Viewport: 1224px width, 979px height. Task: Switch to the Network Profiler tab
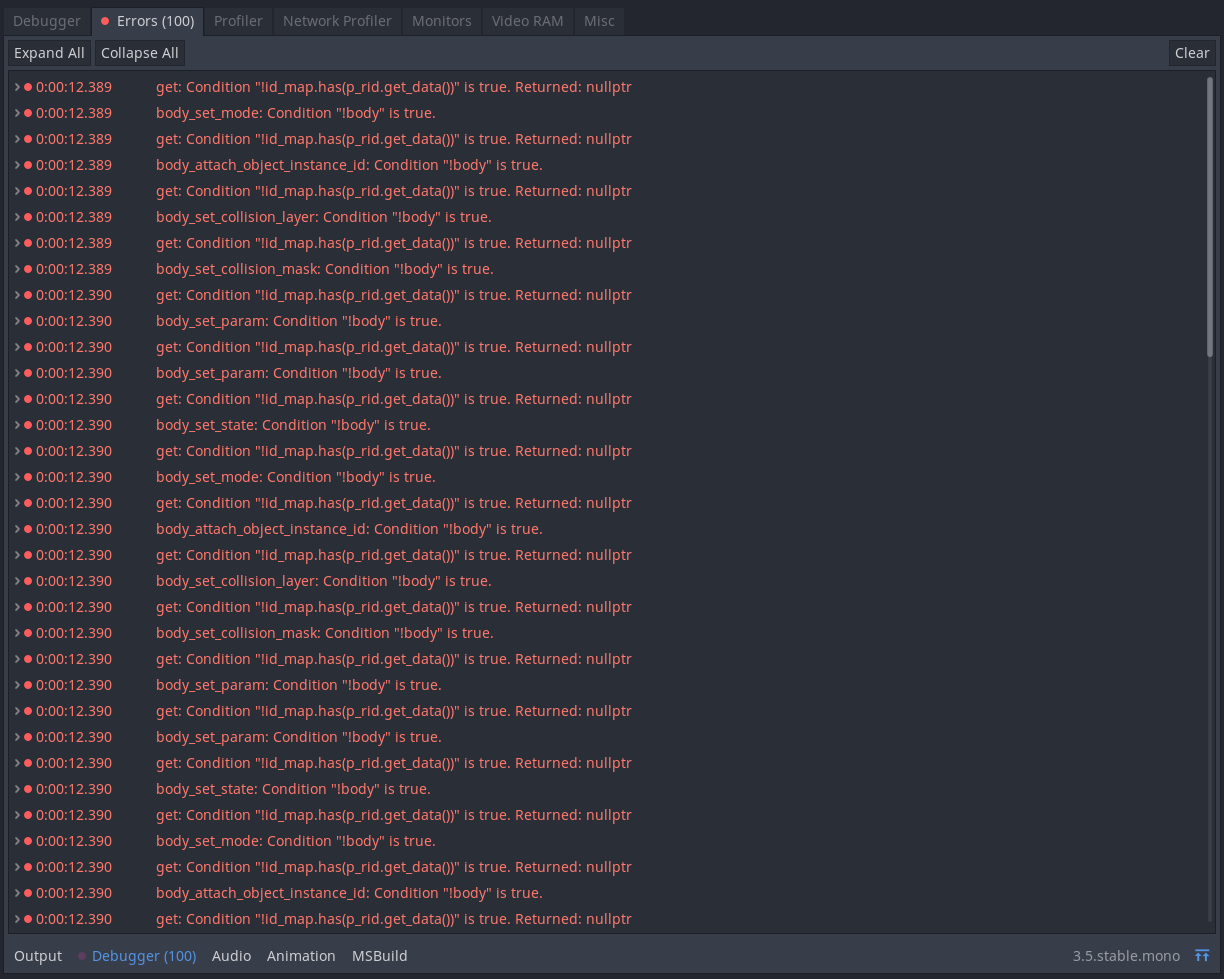point(337,20)
